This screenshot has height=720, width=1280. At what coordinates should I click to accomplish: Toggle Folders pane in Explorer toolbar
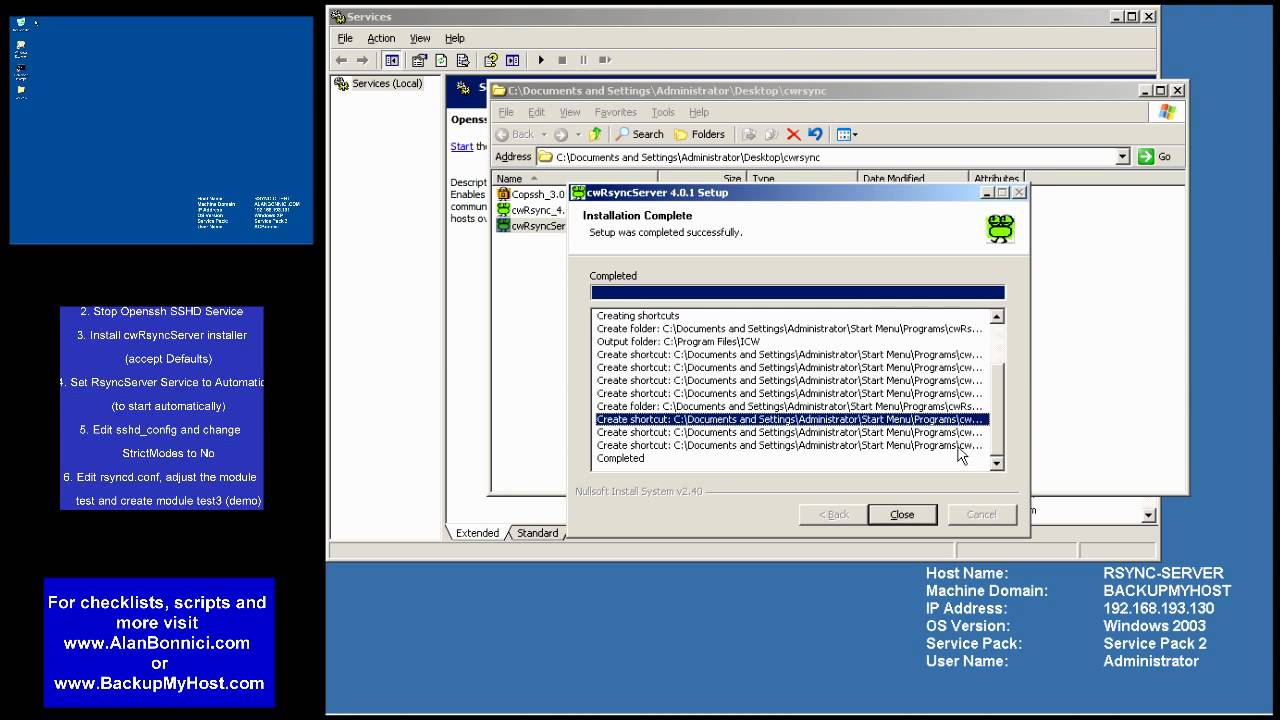coord(699,134)
